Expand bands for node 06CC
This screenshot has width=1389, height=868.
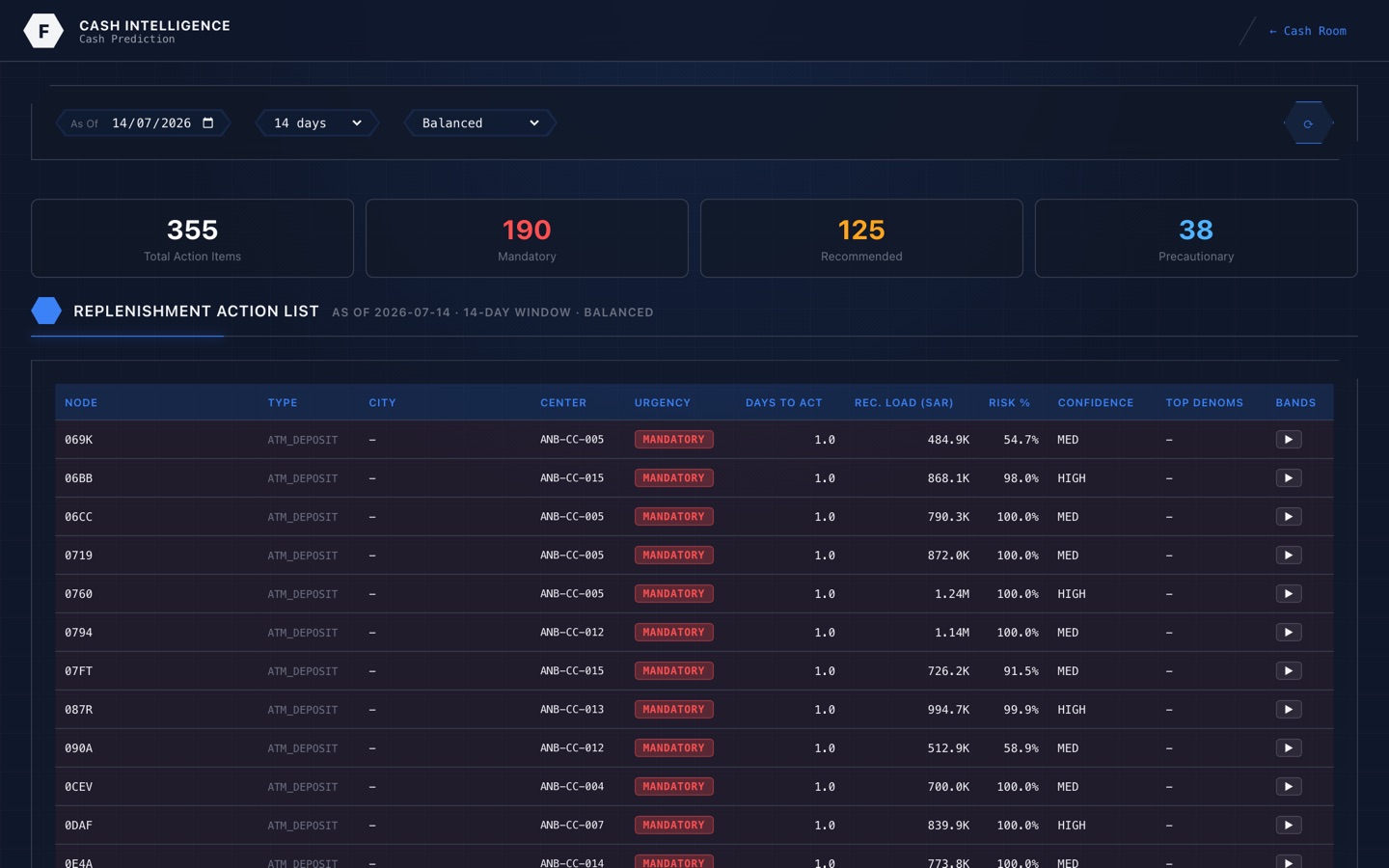[x=1289, y=517]
